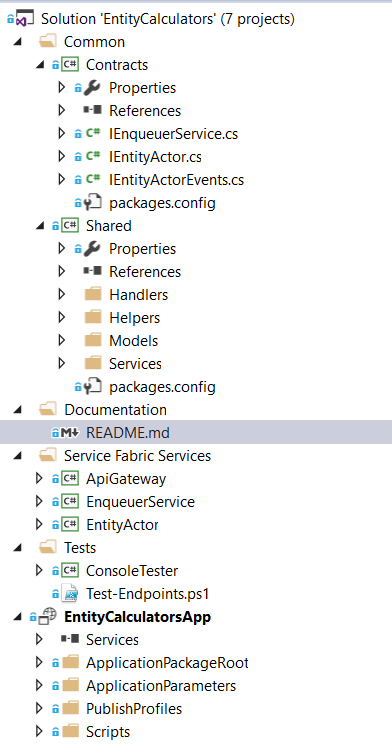
Task: Click the Documentation folder icon
Action: 48,410
